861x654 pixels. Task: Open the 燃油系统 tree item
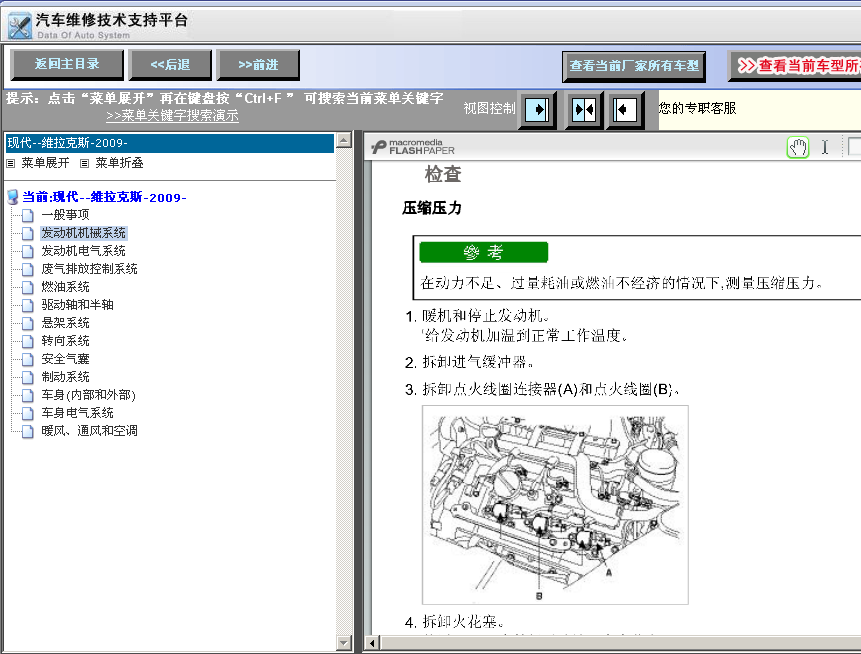(x=65, y=287)
